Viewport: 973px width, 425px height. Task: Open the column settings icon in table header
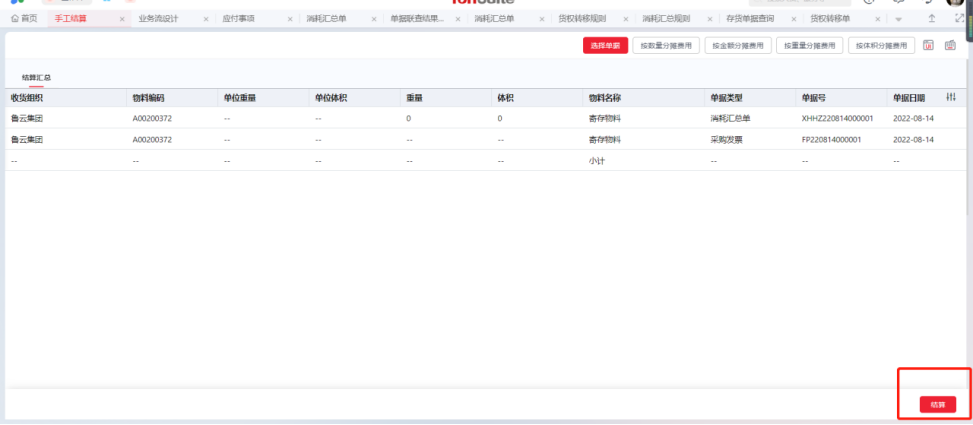point(950,97)
